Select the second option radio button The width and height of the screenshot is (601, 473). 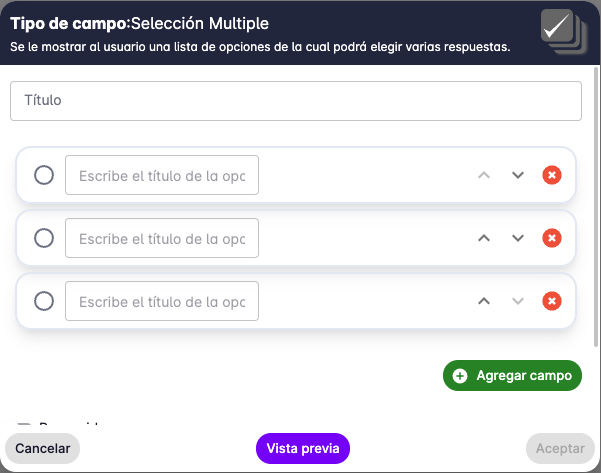(44, 238)
